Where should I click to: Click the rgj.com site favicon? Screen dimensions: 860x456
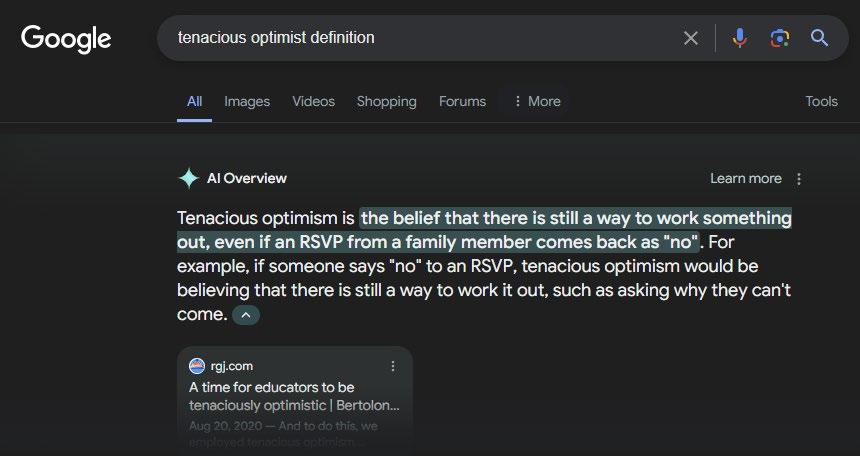click(x=197, y=366)
